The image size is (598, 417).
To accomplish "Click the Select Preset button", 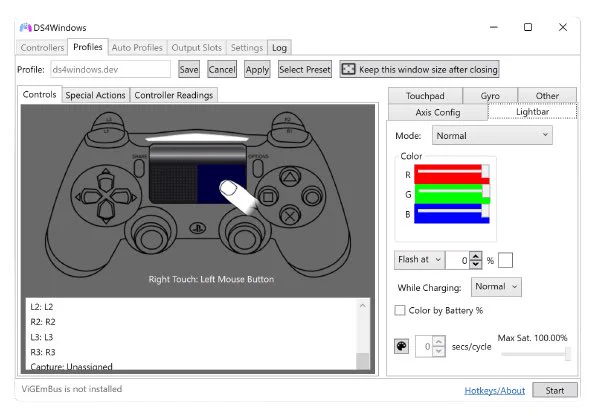I will 305,69.
